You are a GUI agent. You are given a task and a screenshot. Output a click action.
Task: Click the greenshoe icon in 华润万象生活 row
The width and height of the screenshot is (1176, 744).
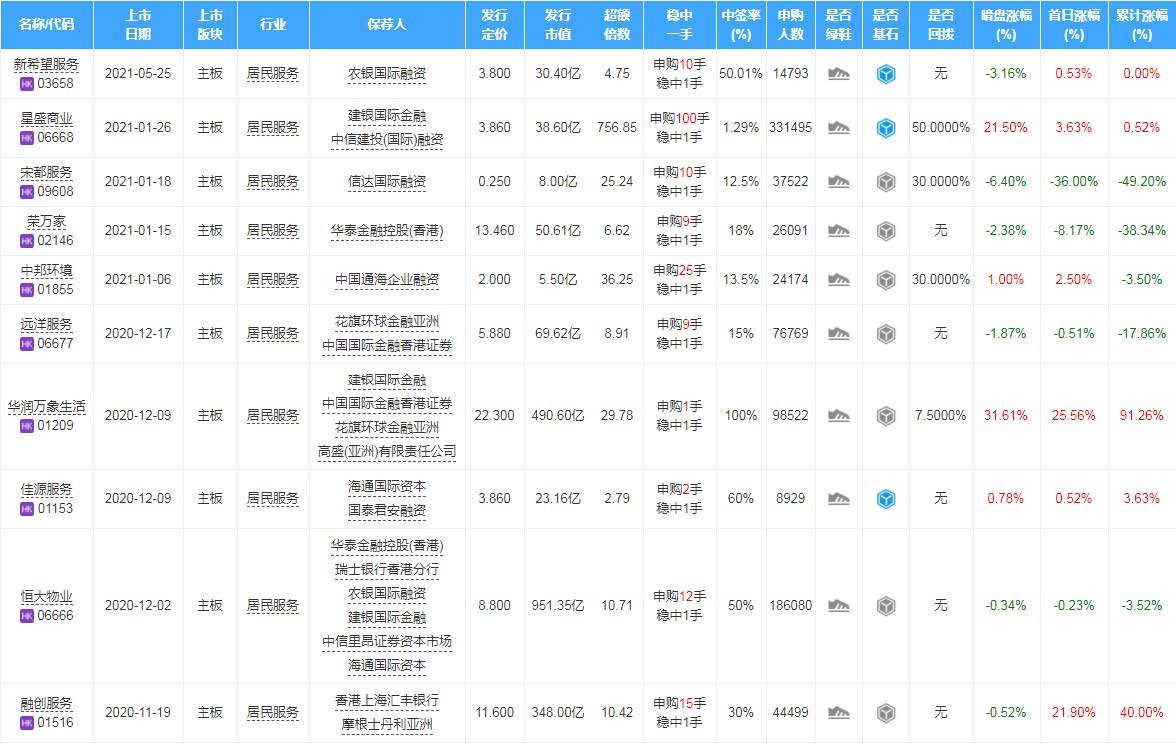coord(838,416)
